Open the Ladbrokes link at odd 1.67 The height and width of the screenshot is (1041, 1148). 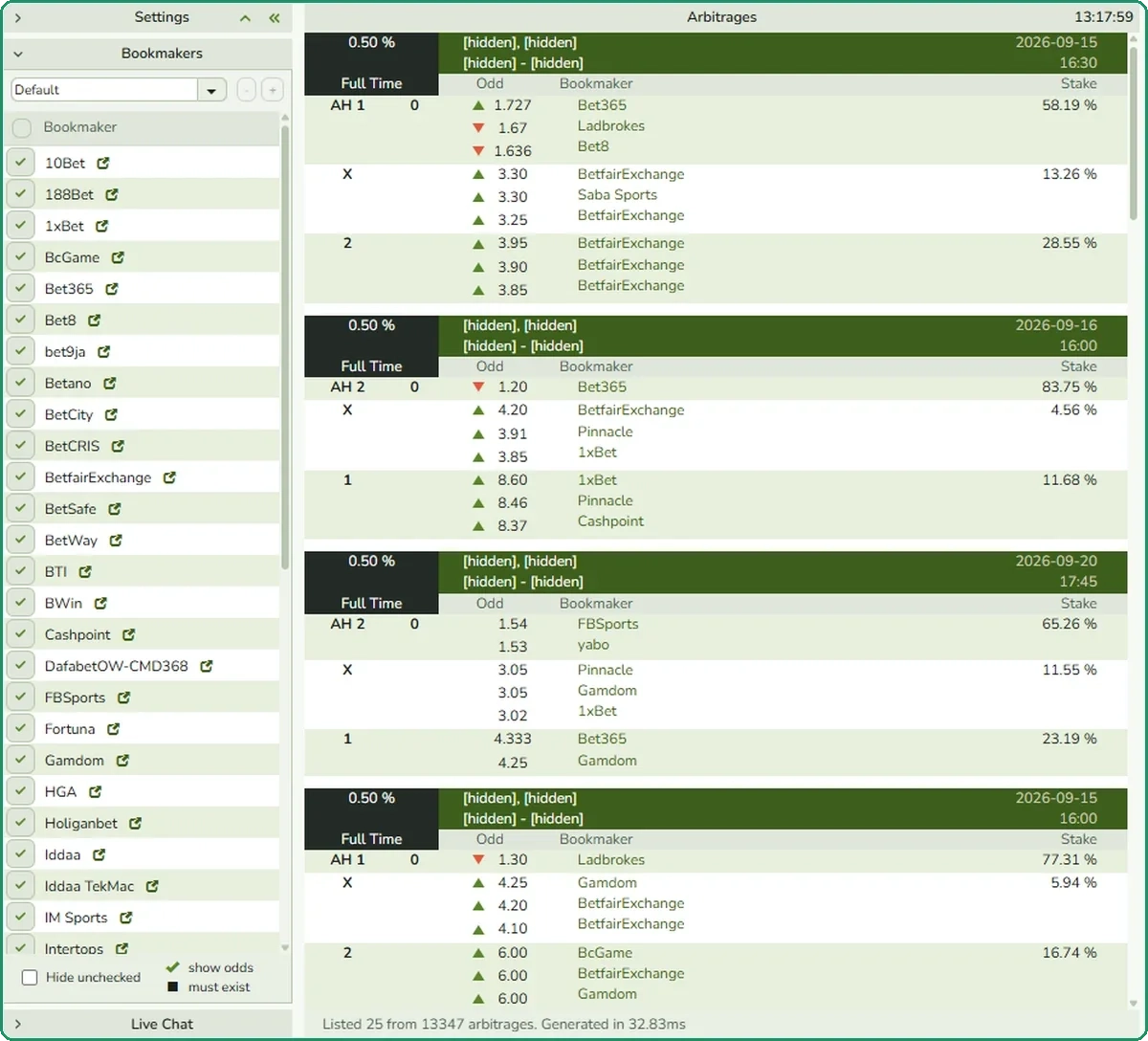(x=611, y=126)
